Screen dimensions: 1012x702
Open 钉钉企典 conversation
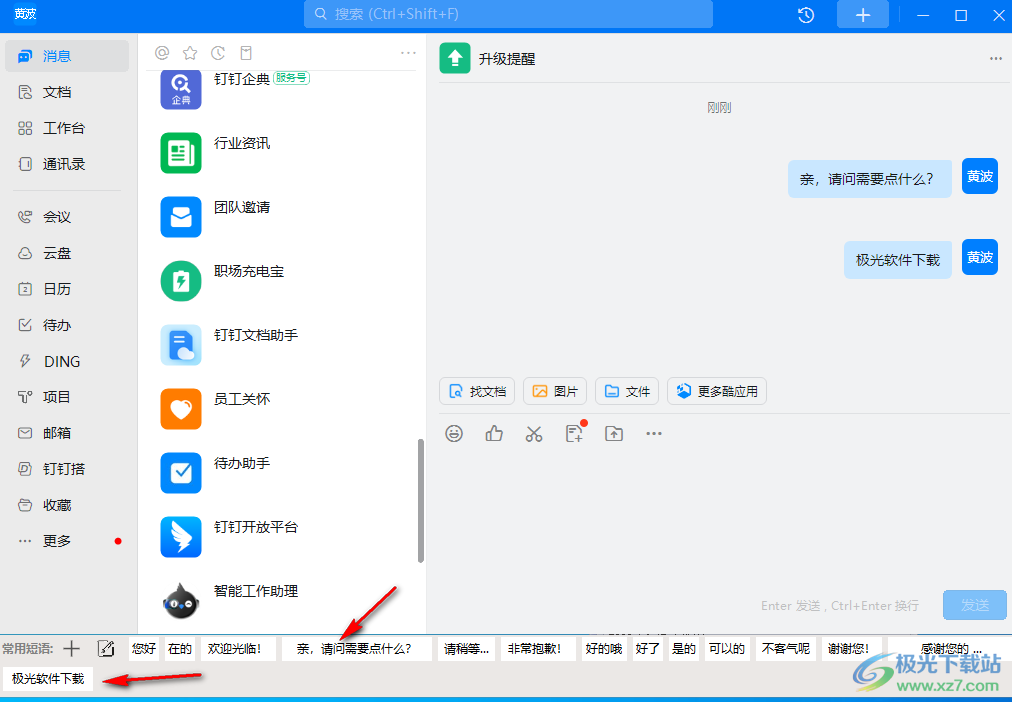pyautogui.click(x=281, y=88)
